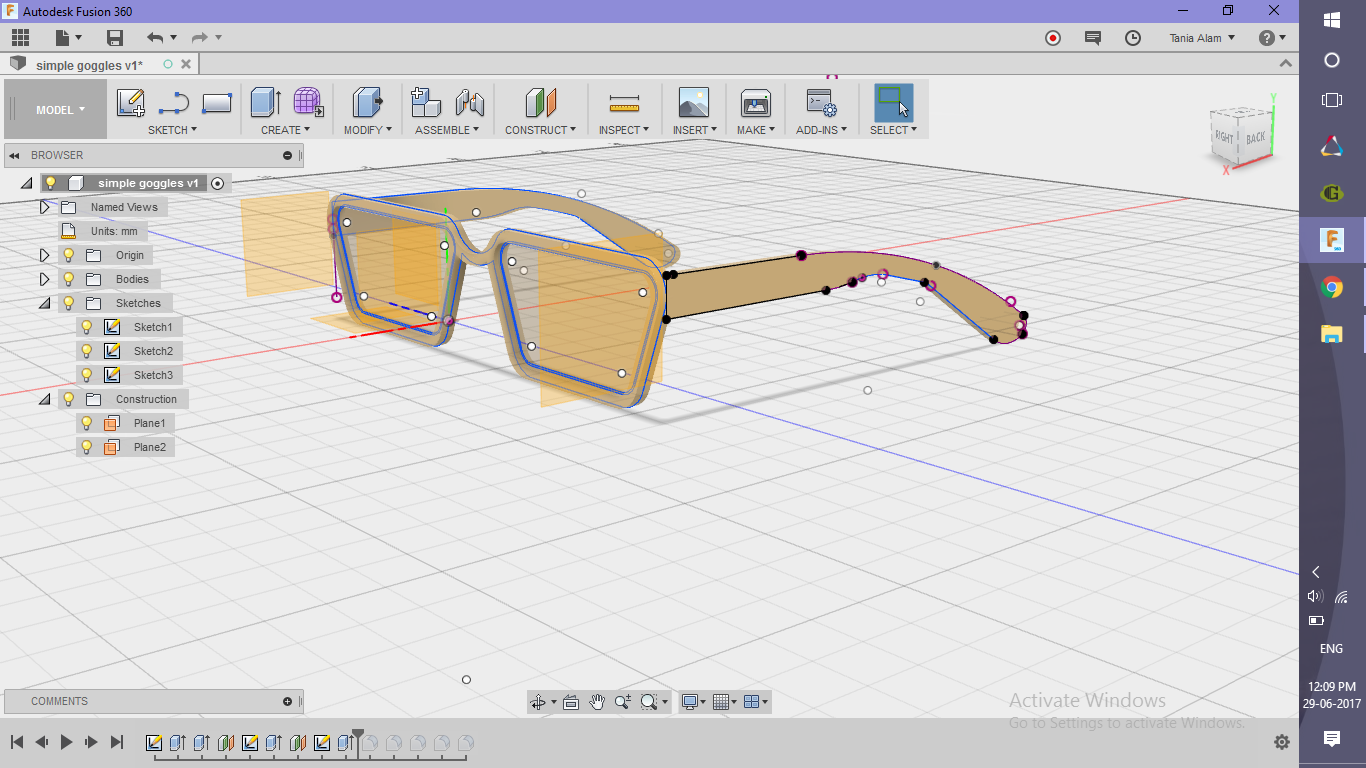Open the Tania Alam account menu
Image resolution: width=1366 pixels, height=768 pixels.
click(1202, 38)
